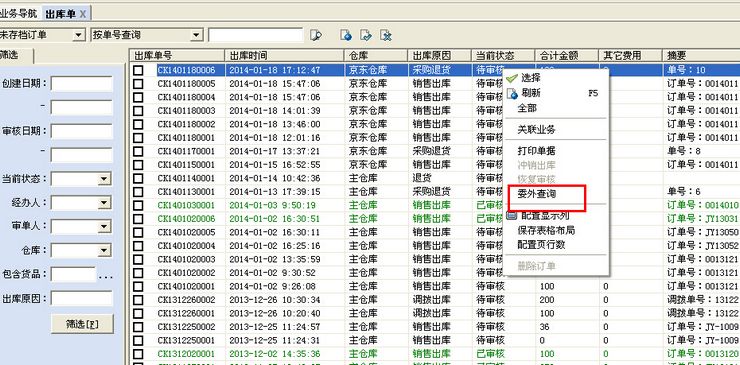Click the approve document checkmark icon in toolbar
The width and height of the screenshot is (740, 365).
pos(366,35)
